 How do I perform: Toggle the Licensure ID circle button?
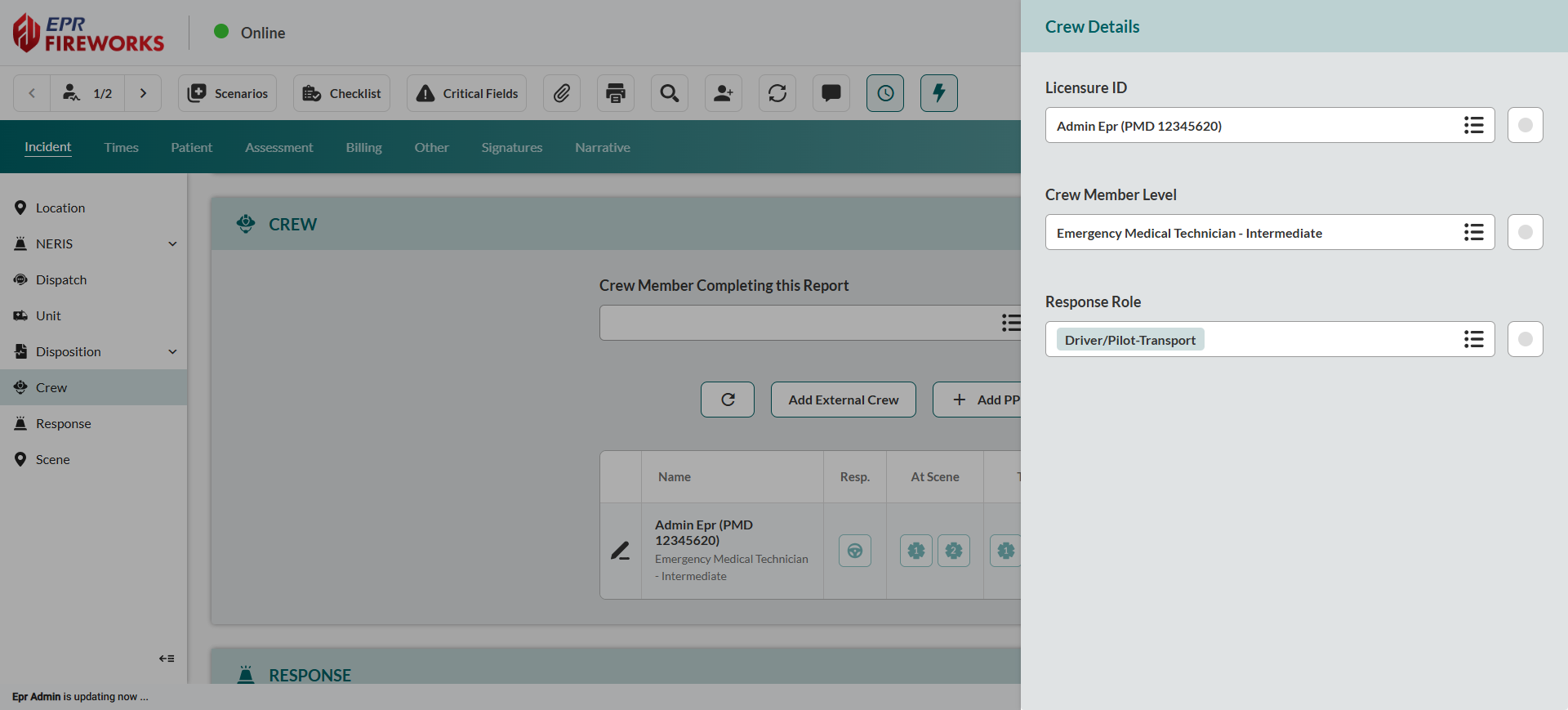point(1526,125)
